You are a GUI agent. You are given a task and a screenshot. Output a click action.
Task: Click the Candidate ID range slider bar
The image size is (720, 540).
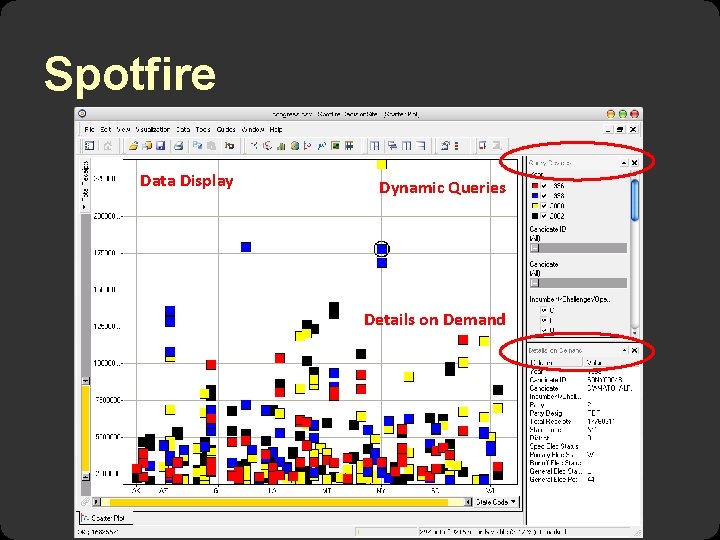(x=578, y=248)
